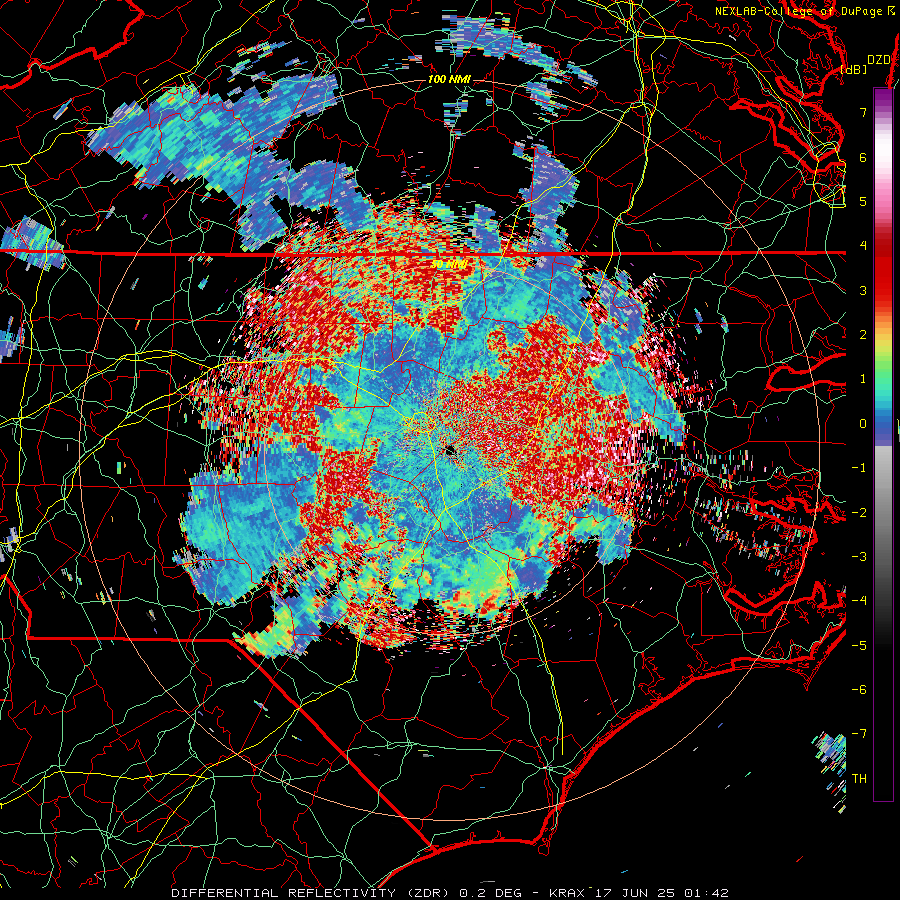
Task: Click the scale value "6" on legend
Action: tap(863, 157)
